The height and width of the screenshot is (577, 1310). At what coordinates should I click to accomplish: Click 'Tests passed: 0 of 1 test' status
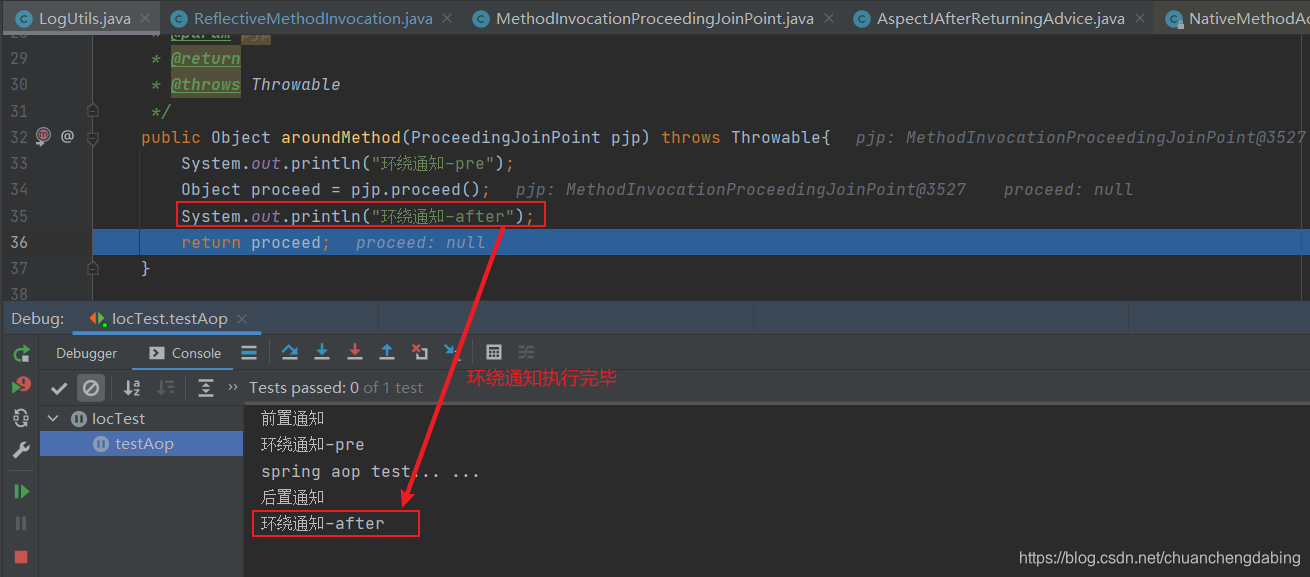click(336, 388)
